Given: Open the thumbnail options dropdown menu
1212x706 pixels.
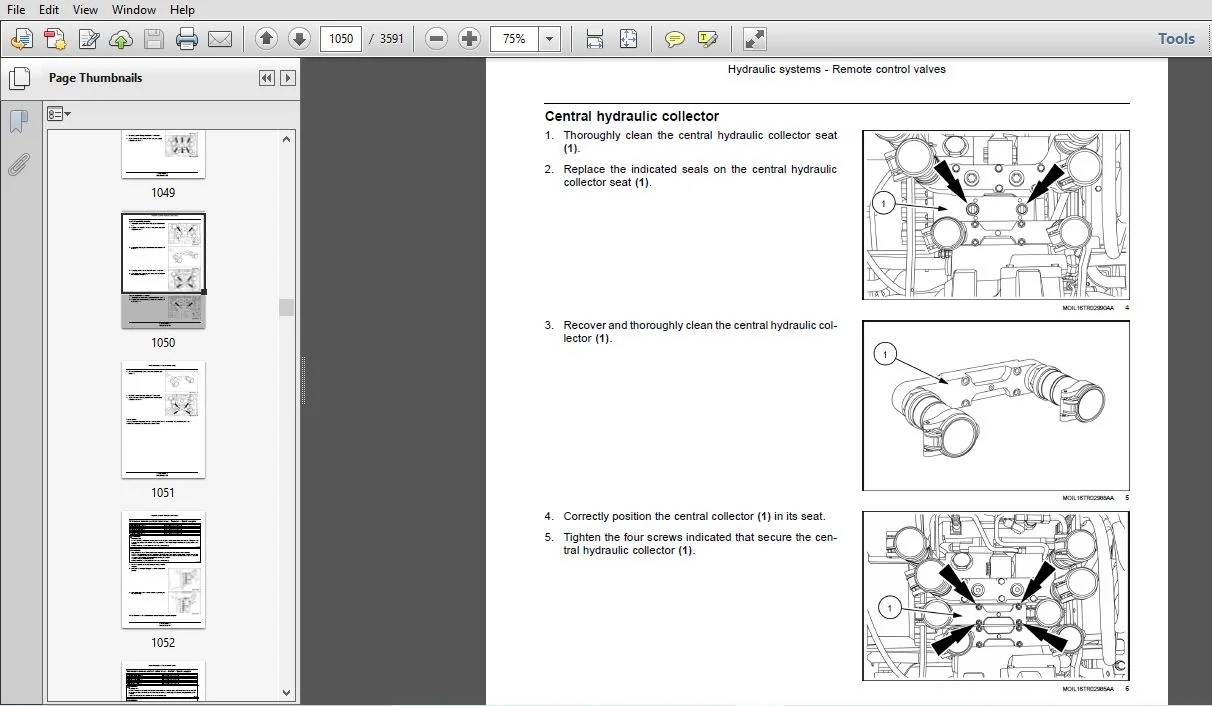Looking at the screenshot, I should (x=59, y=114).
